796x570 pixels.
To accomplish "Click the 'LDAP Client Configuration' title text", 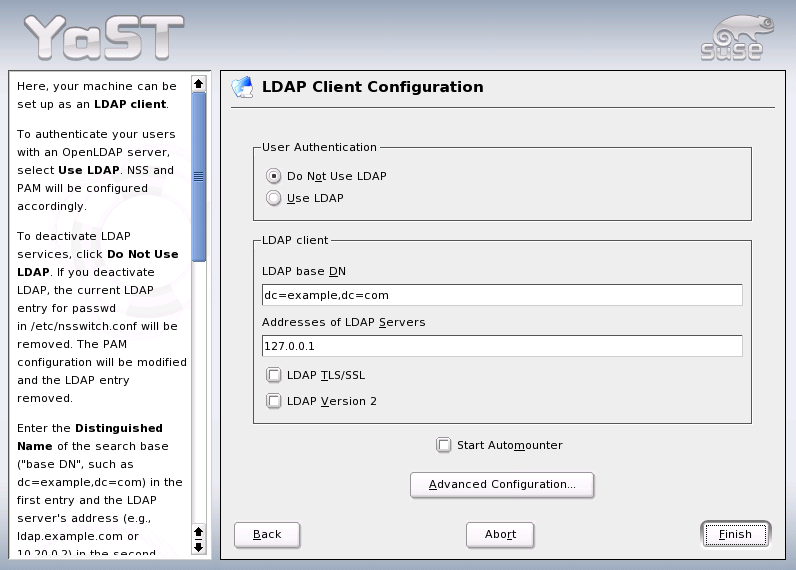I will [373, 87].
